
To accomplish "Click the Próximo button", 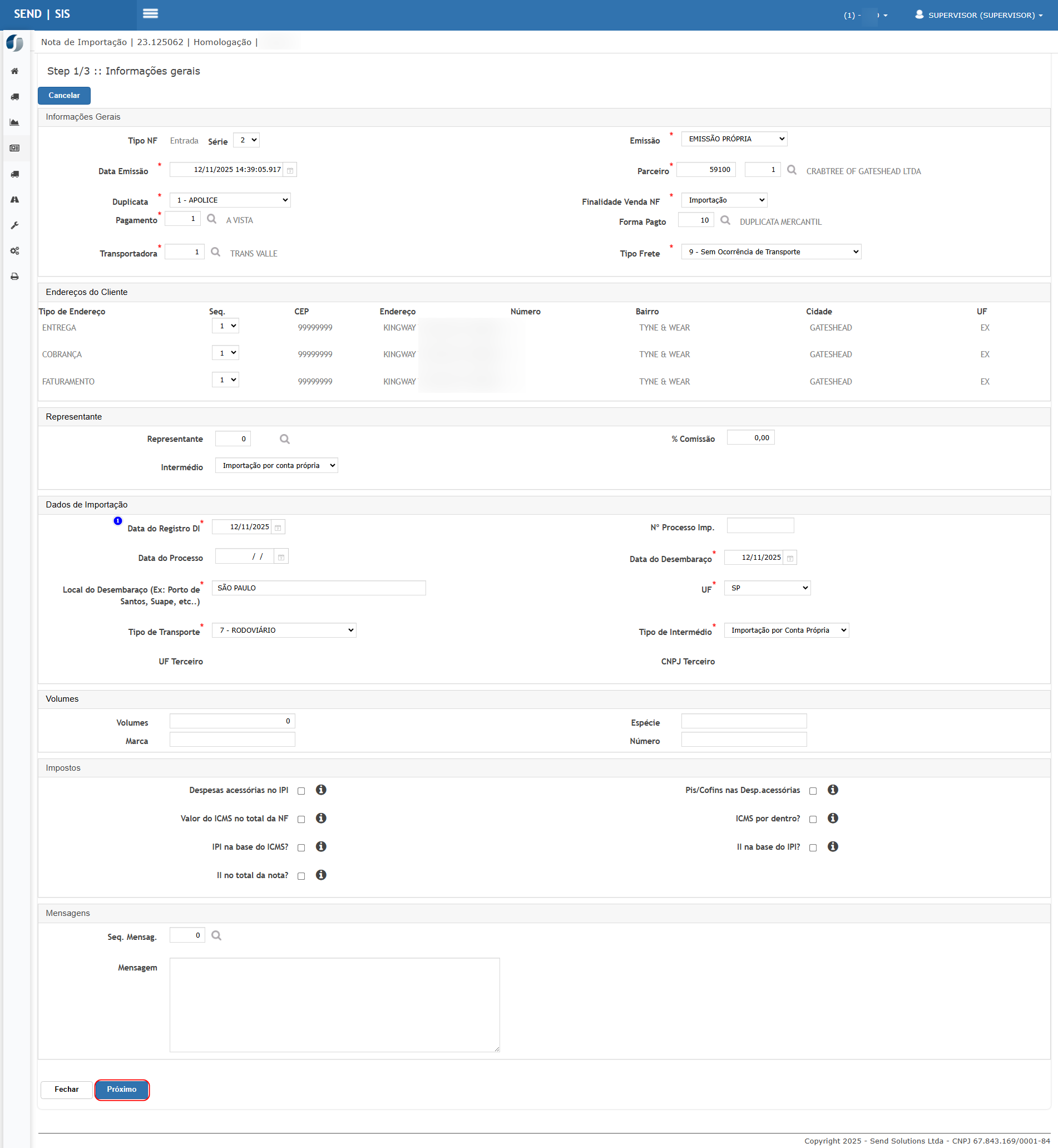I will [121, 1089].
